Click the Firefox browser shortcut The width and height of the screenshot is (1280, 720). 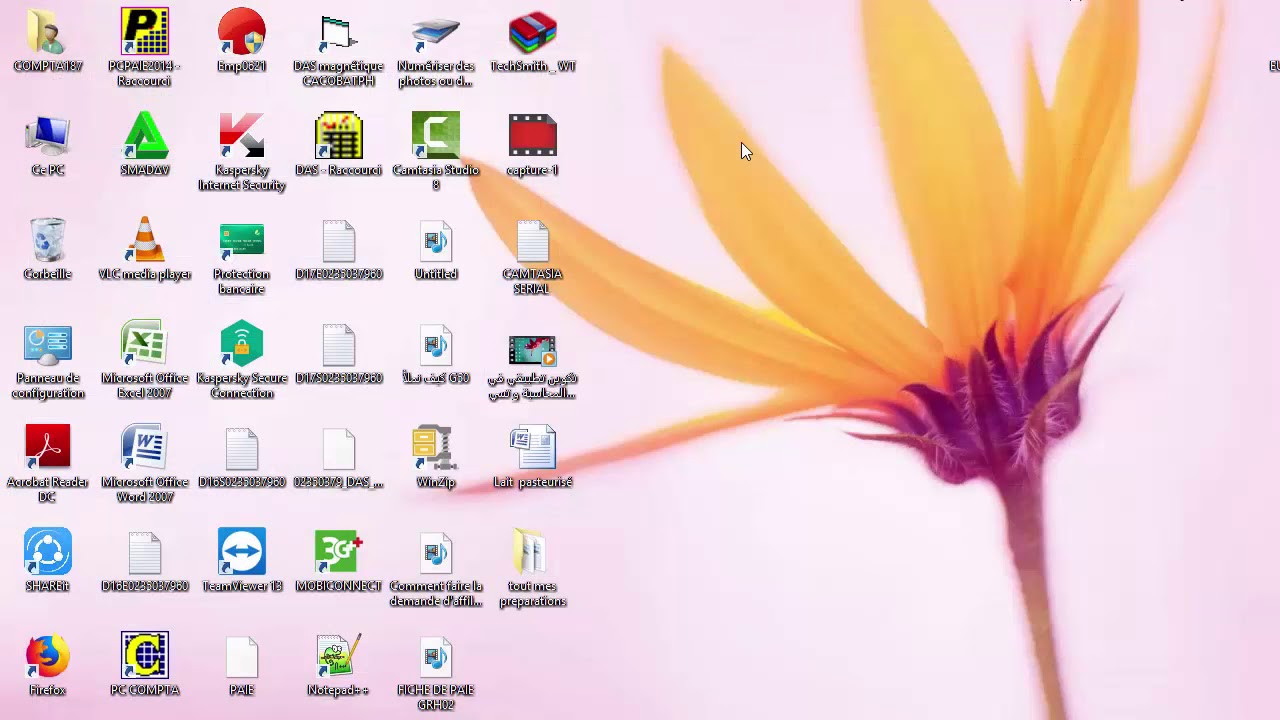[47, 656]
